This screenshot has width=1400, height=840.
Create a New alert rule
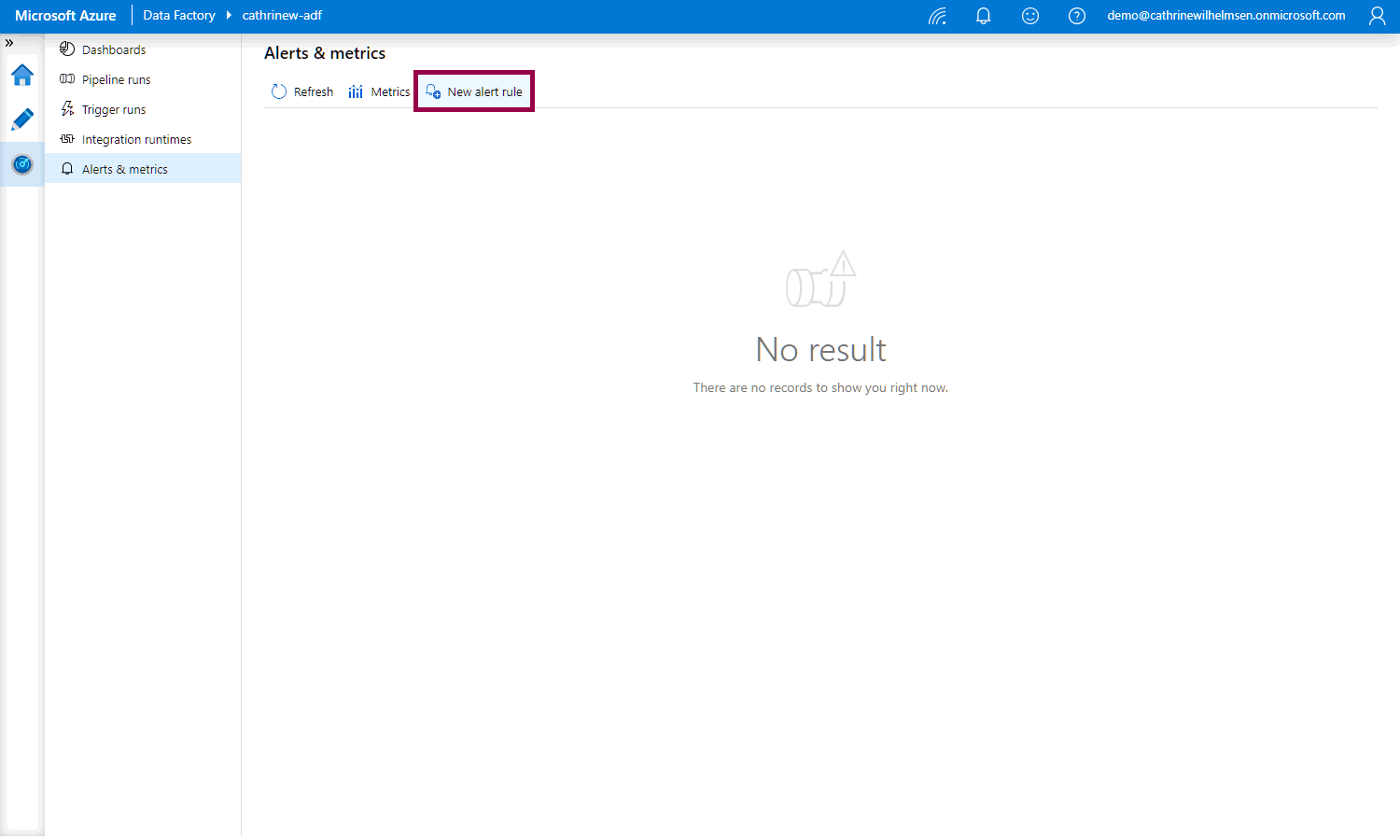(474, 91)
